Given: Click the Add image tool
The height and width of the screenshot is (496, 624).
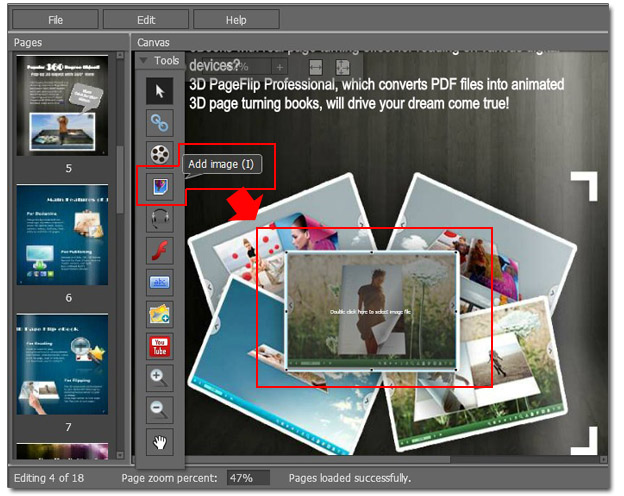Looking at the screenshot, I should click(160, 186).
